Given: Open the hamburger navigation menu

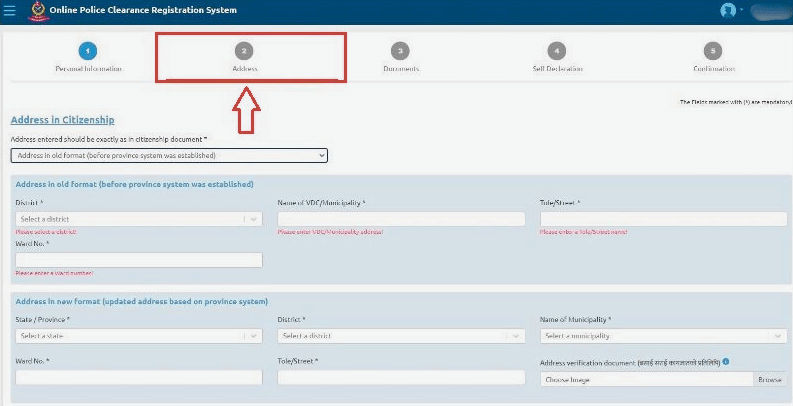Looking at the screenshot, I should click(9, 10).
